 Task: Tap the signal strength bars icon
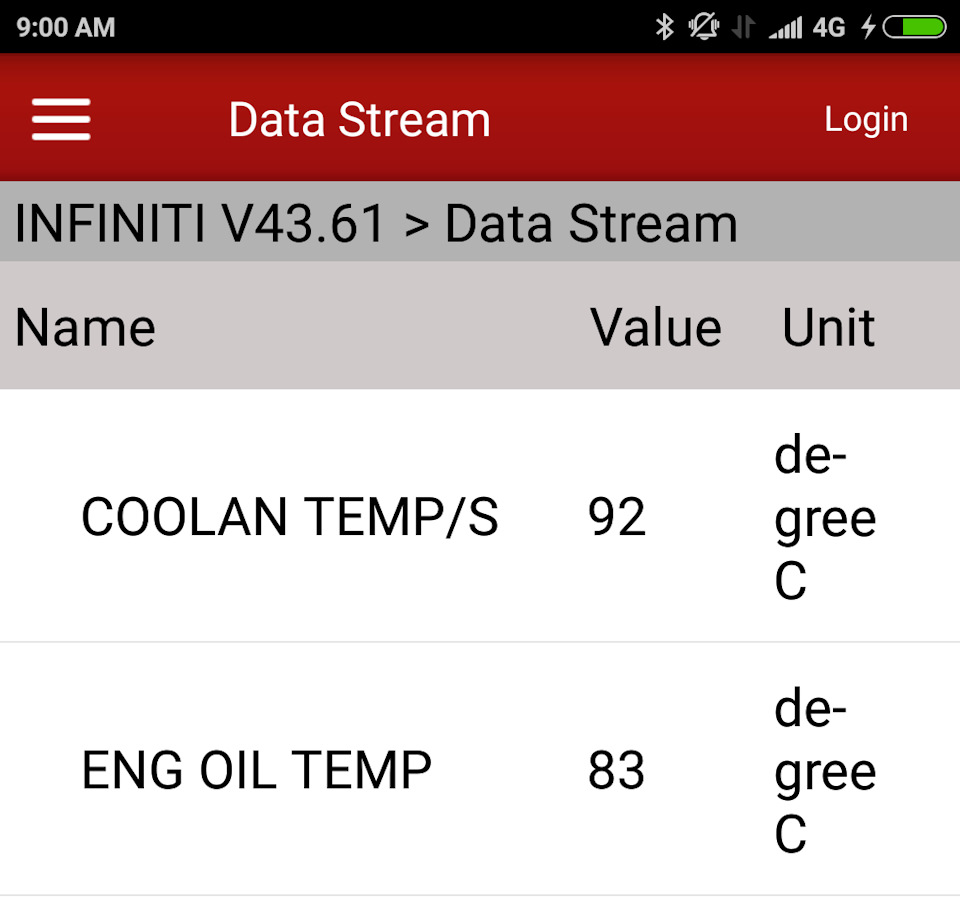tap(786, 28)
